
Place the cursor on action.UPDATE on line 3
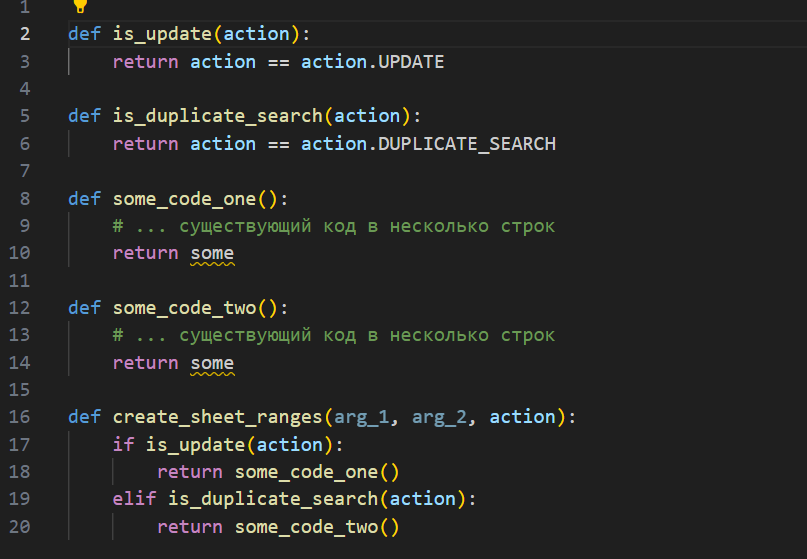click(x=372, y=62)
